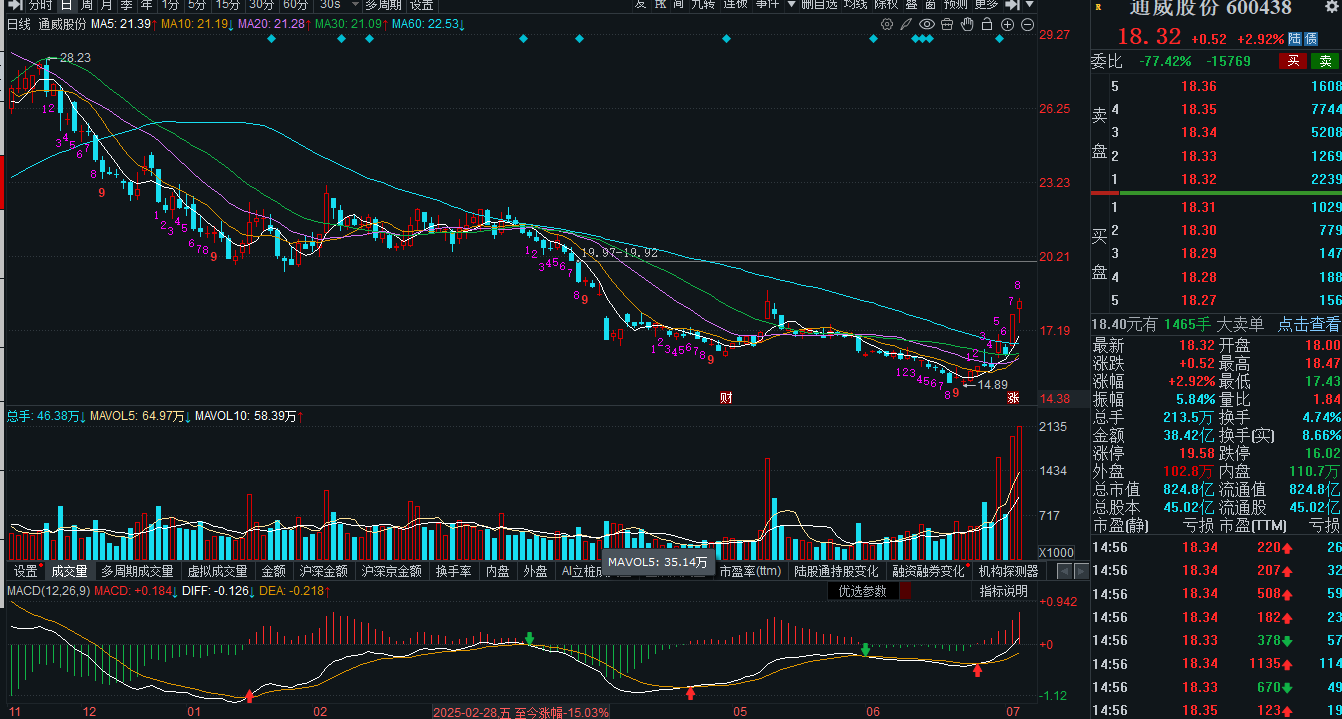1342x719 pixels.
Task: Expand 更多 more options
Action: pyautogui.click(x=986, y=4)
